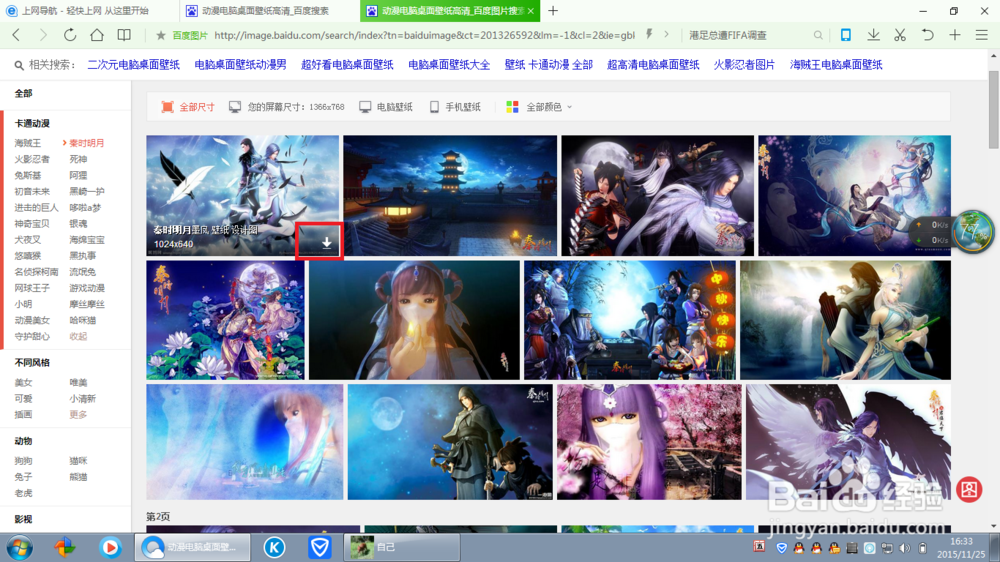Open the red lantern group wallpaper thumbnail
The image size is (1000, 562).
pos(629,320)
